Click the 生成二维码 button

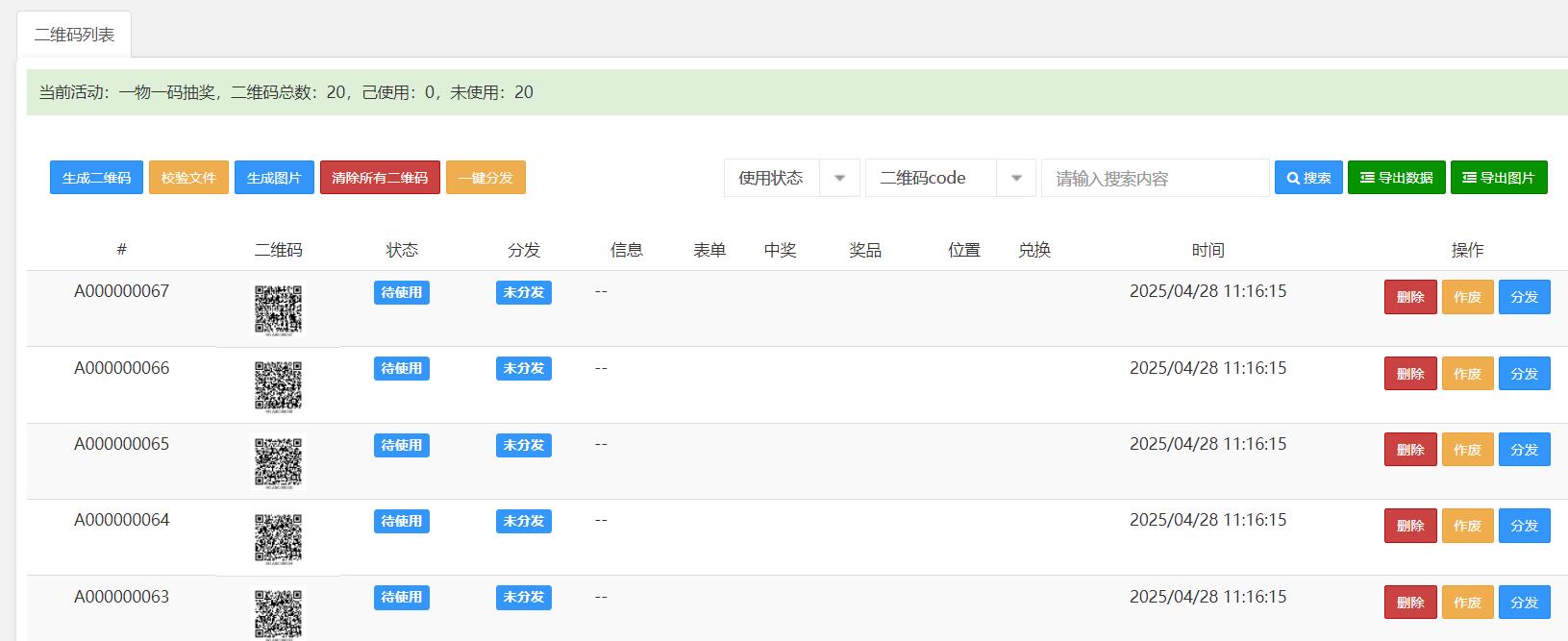(96, 178)
